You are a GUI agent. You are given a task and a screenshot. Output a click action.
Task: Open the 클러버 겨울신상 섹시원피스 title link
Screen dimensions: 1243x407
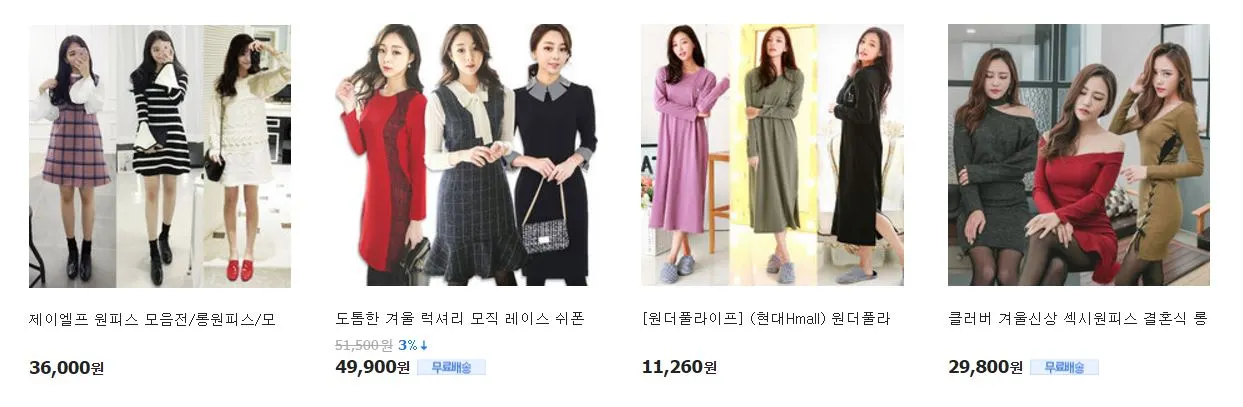1078,320
